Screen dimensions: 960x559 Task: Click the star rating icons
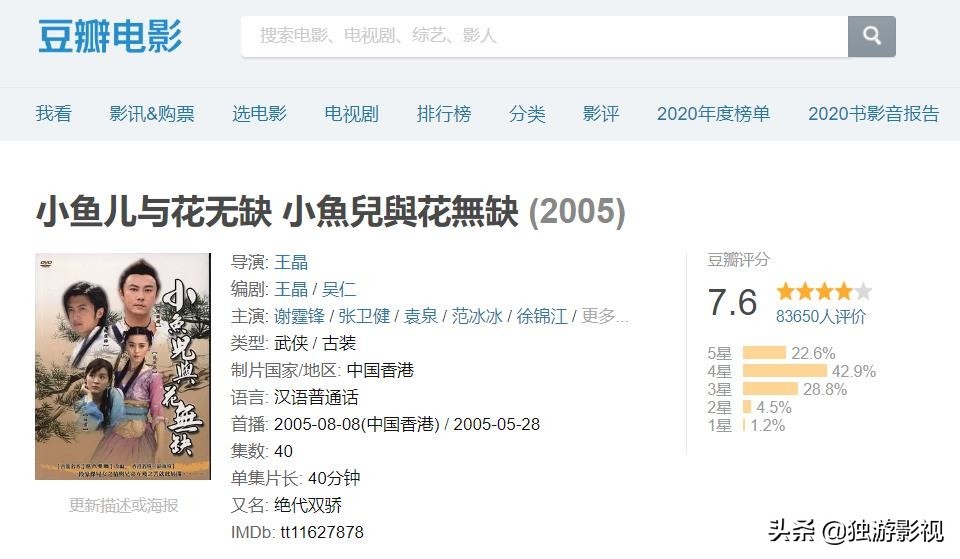[x=824, y=292]
